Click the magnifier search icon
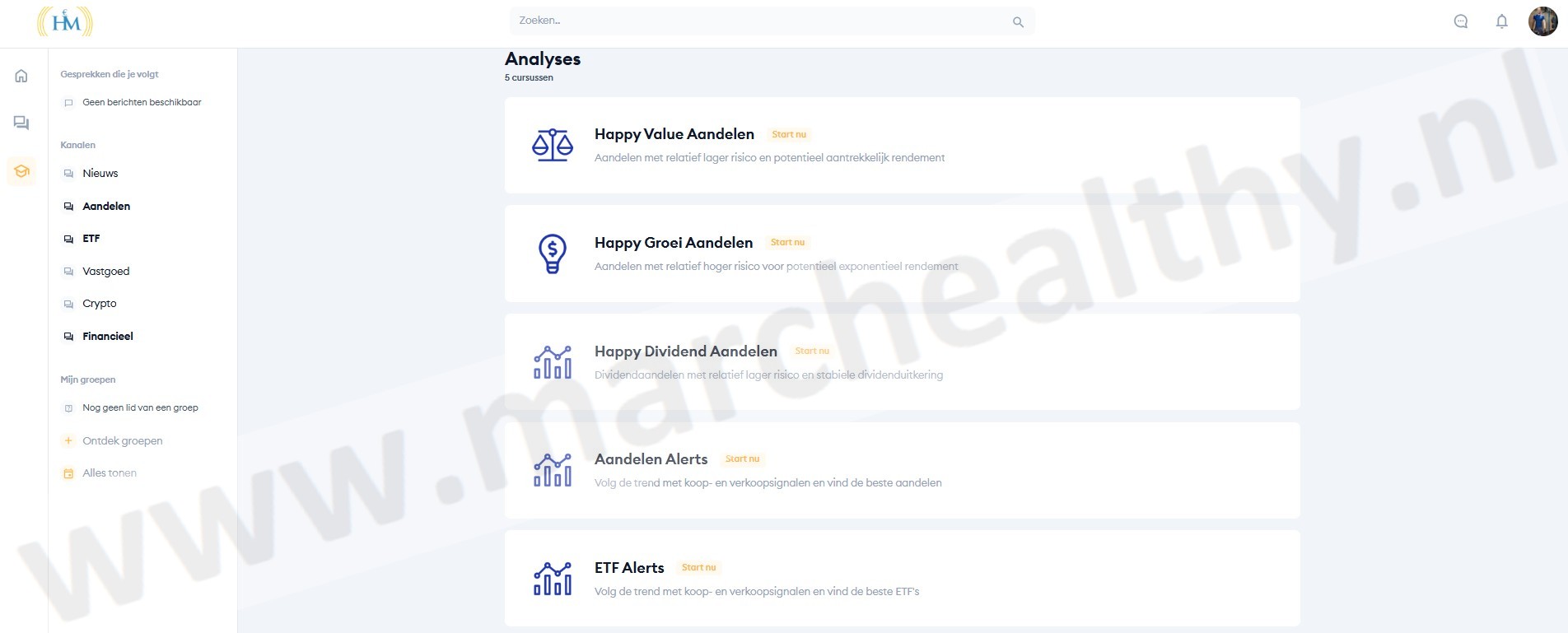The image size is (1568, 633). [1018, 22]
